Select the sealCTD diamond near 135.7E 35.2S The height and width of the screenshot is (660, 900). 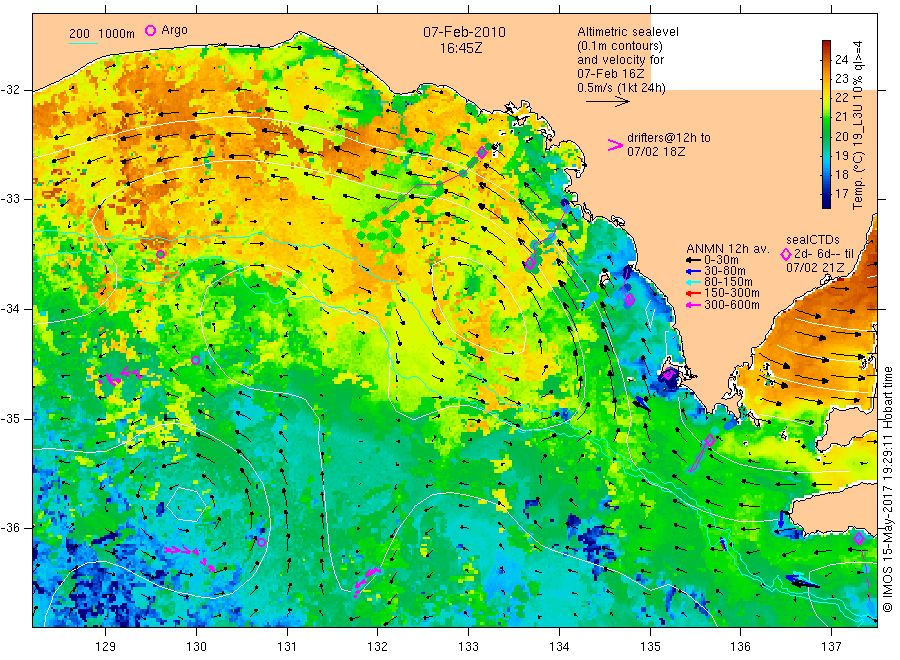710,441
